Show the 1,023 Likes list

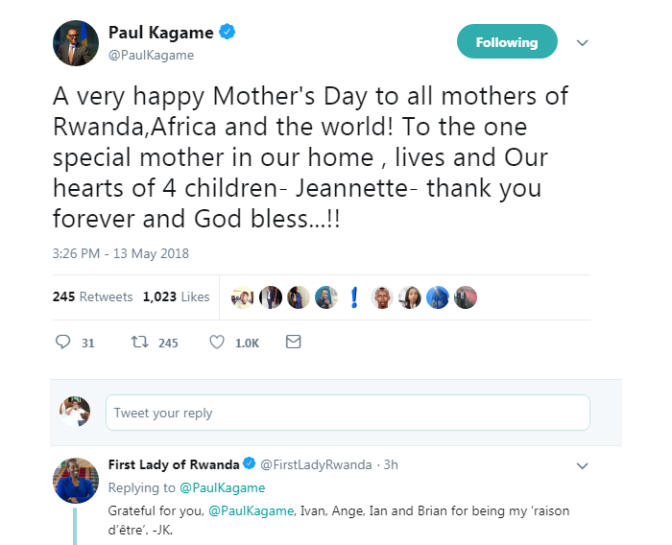tap(176, 297)
